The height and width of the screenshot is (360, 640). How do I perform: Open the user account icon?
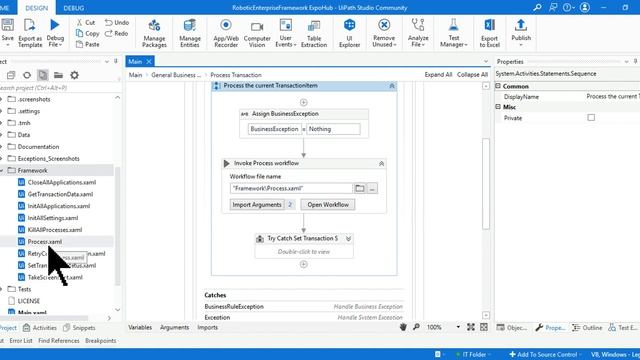[x=584, y=7]
